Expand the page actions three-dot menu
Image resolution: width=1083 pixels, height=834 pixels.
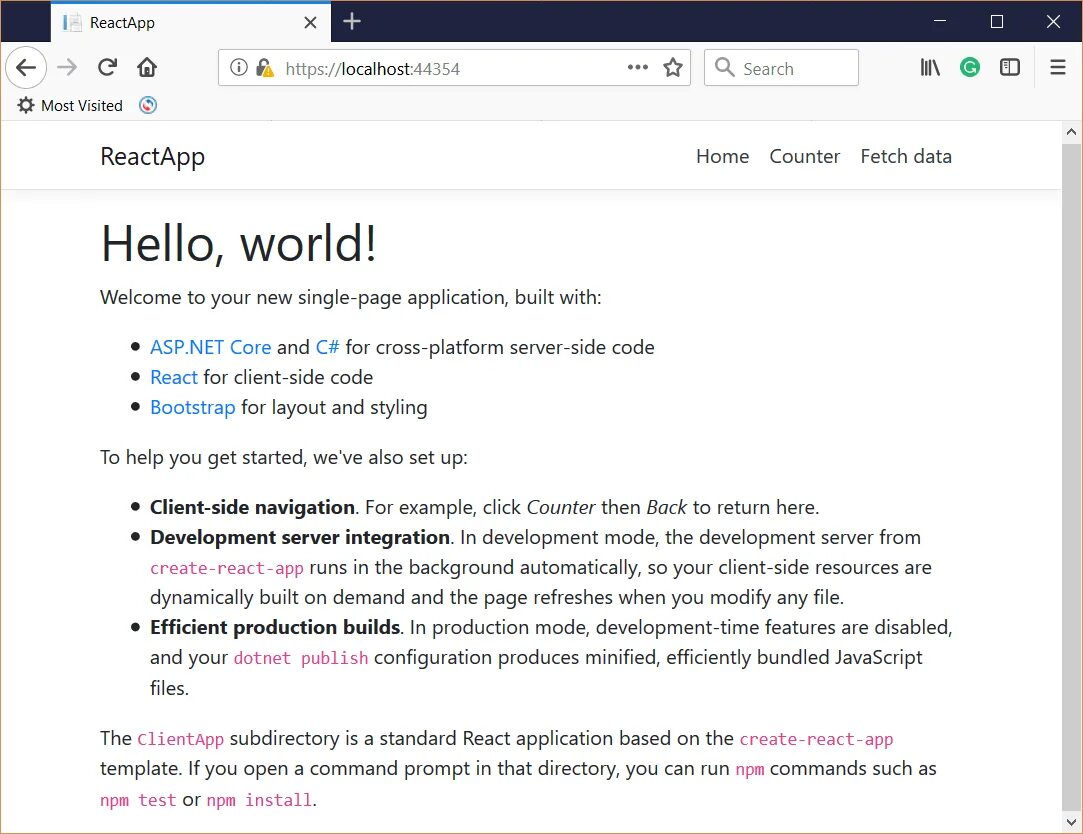click(x=638, y=68)
